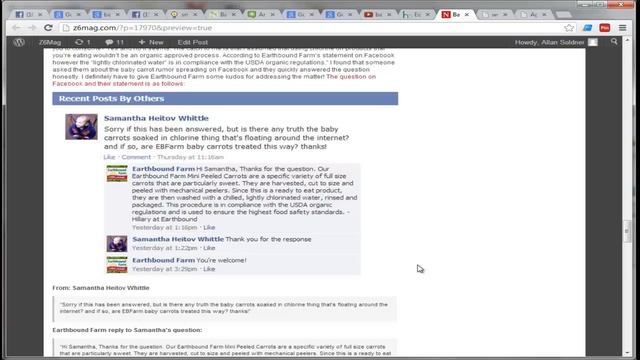Viewport: 640px width, 360px height.
Task: Open the + New menu in the admin bar
Action: [x=151, y=42]
